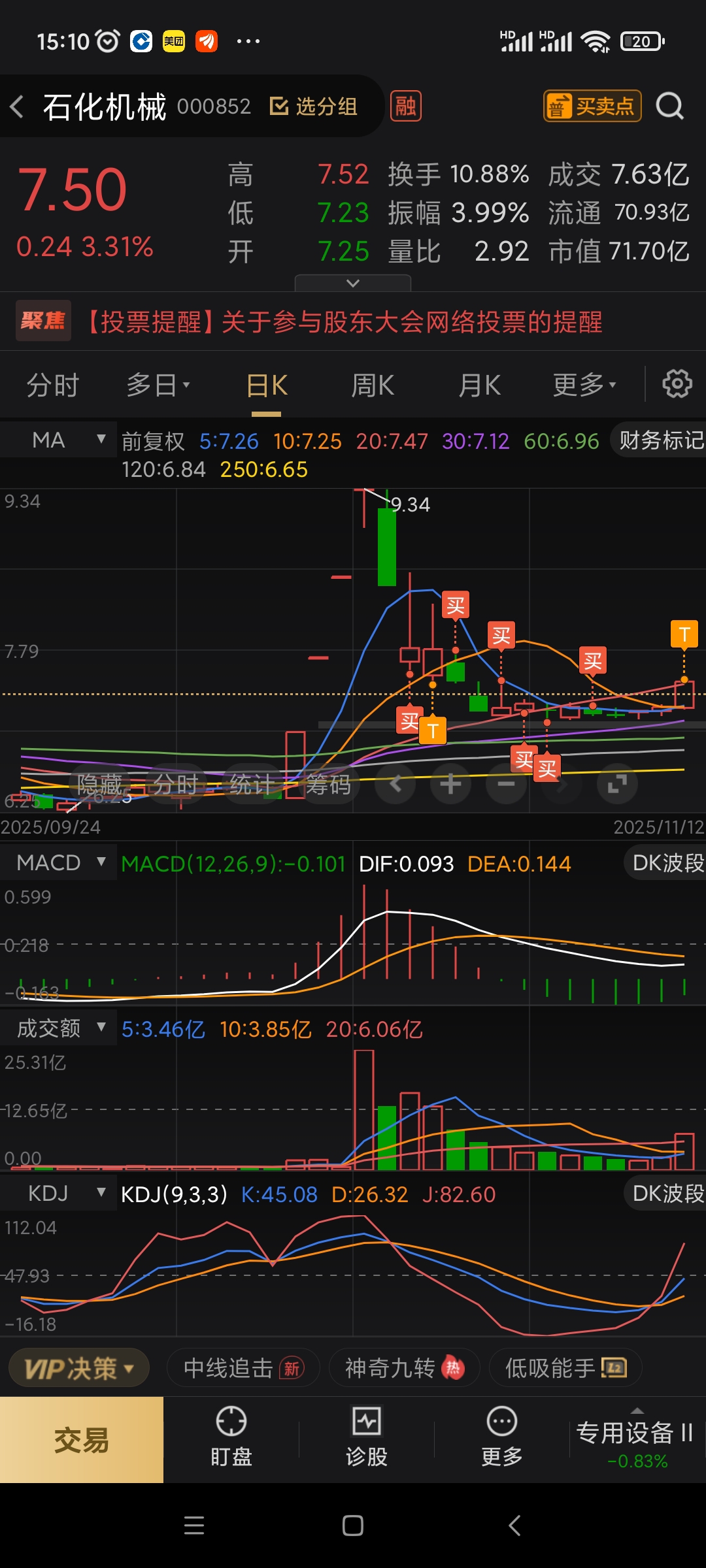Tap the battery indicator icon
Viewport: 706px width, 1568px height.
click(643, 41)
